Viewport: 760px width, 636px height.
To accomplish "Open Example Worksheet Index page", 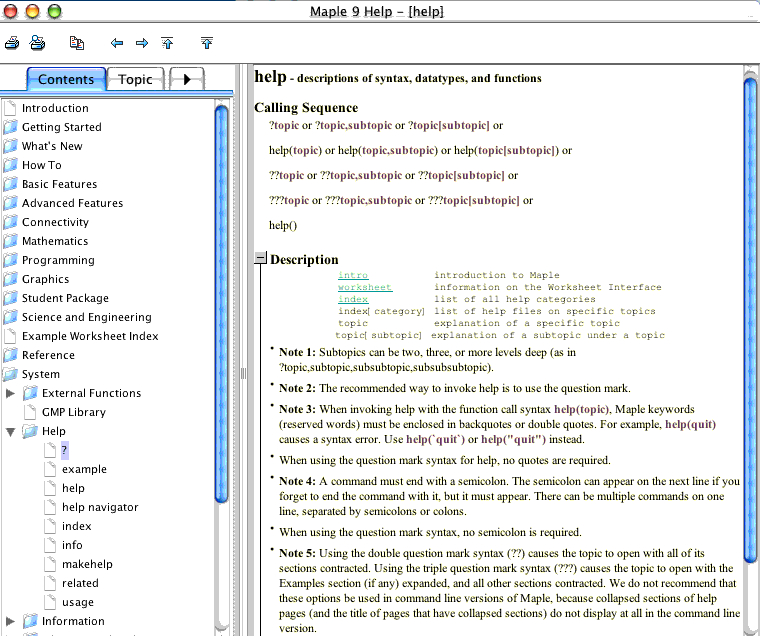I will point(90,336).
